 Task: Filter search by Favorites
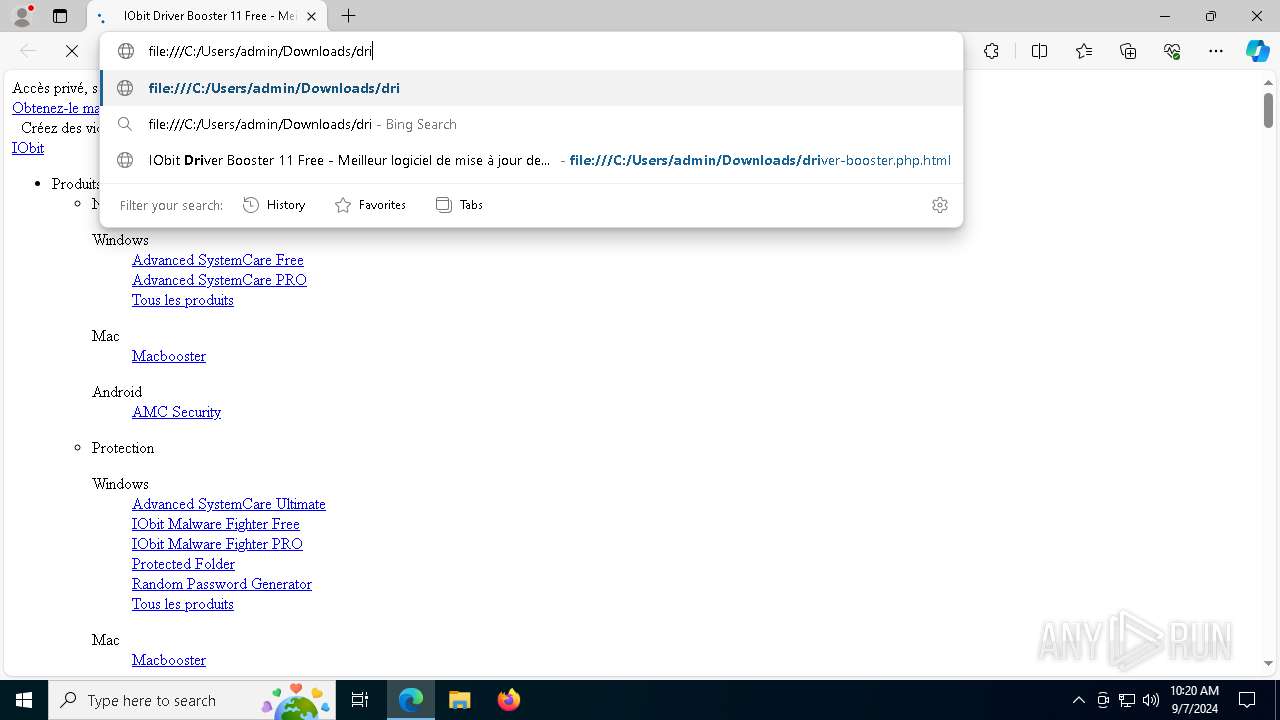370,205
